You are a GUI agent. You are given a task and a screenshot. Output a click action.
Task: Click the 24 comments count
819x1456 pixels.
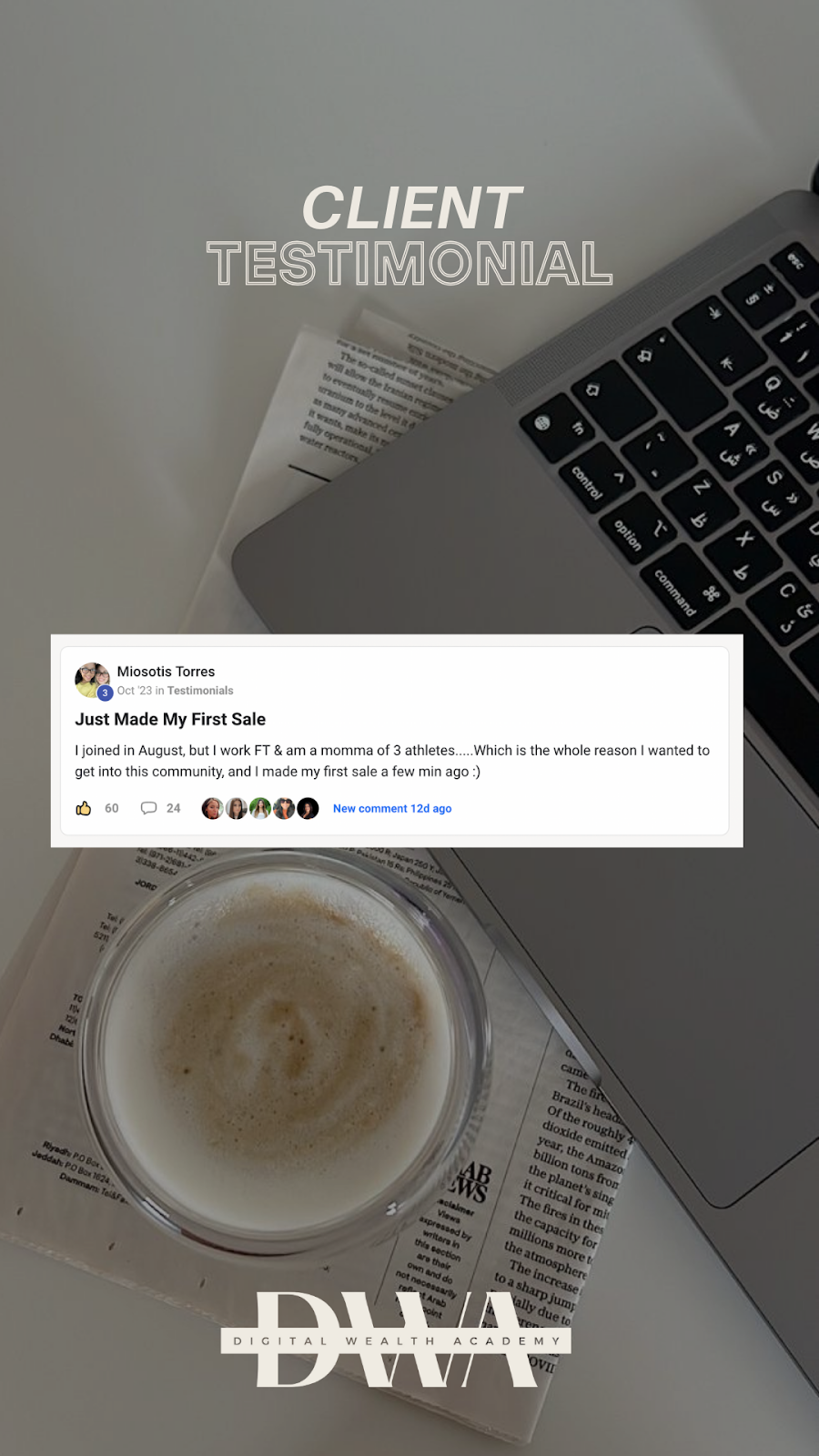pyautogui.click(x=174, y=808)
